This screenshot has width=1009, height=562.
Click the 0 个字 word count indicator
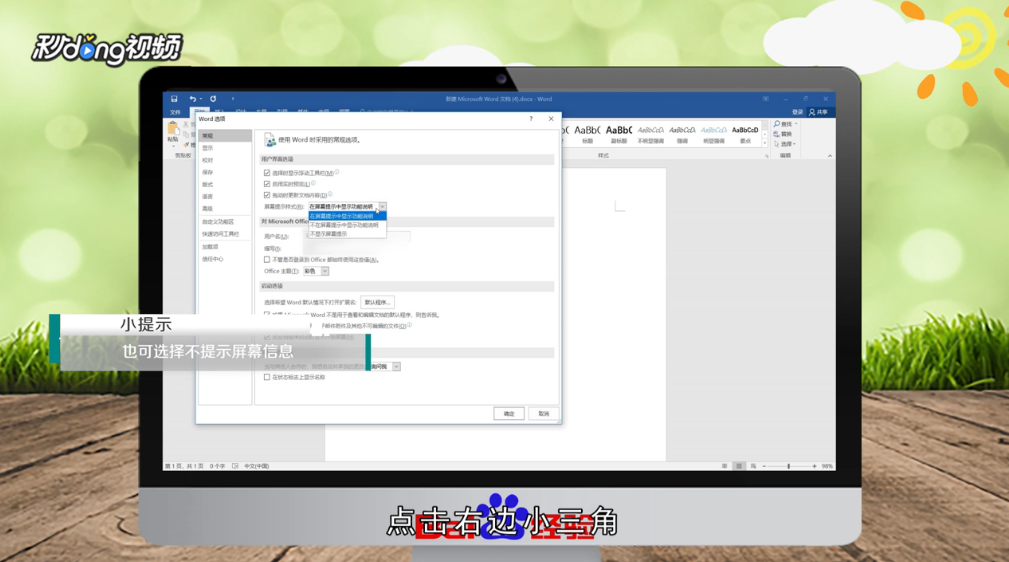217,466
